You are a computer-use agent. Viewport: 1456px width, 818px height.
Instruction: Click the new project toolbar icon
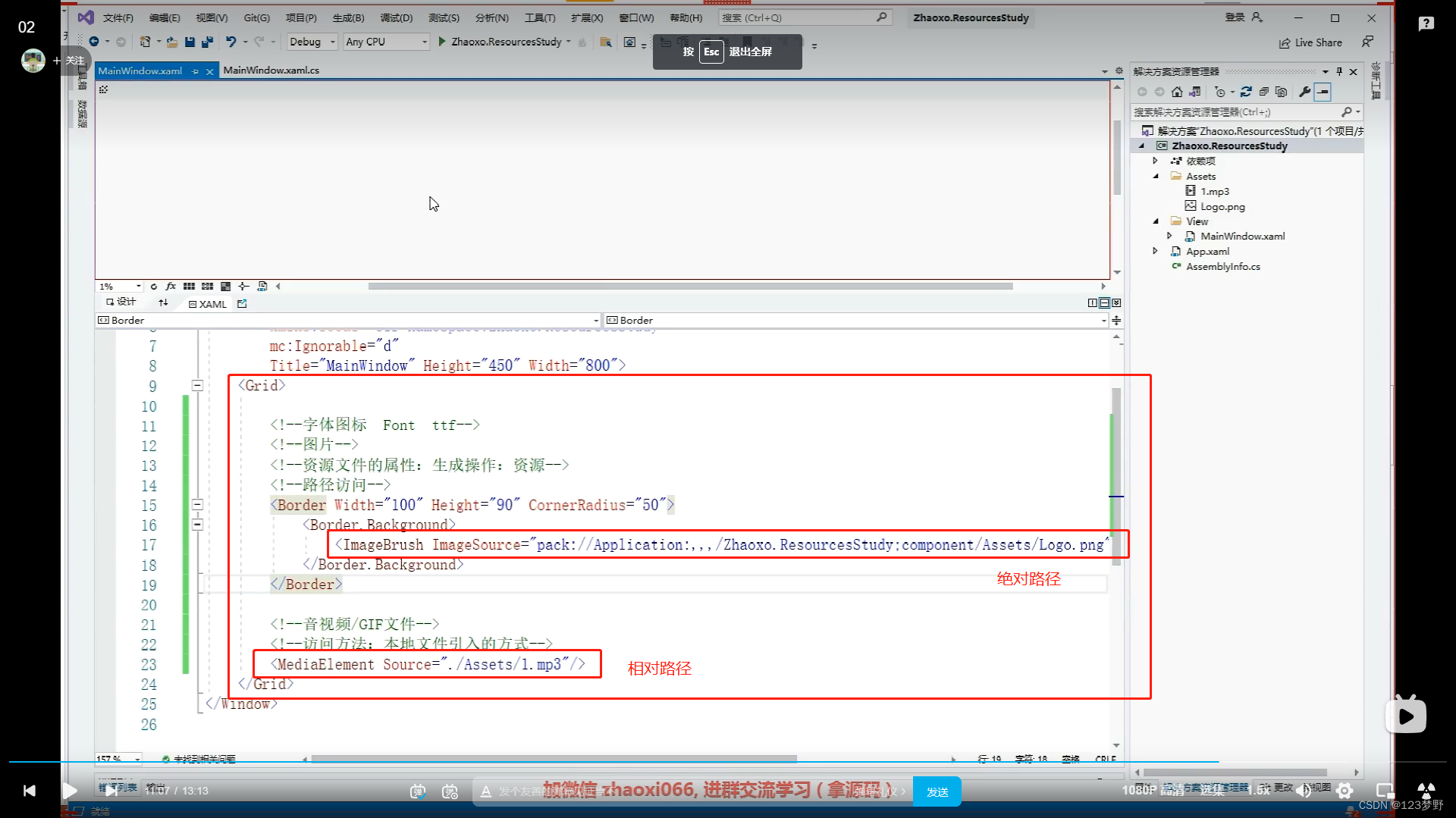coord(145,42)
